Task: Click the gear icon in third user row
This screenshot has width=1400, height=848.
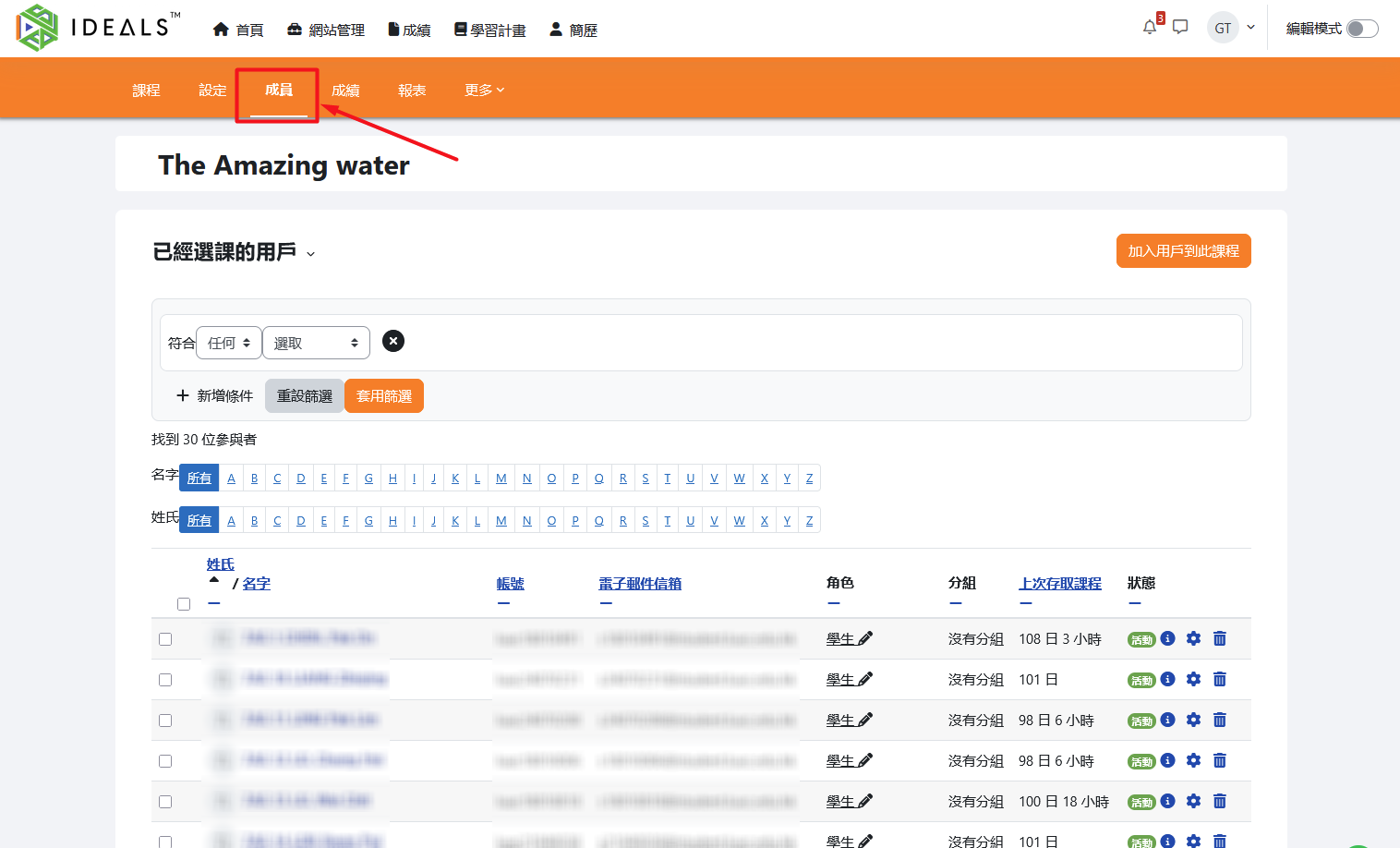Action: coord(1193,720)
